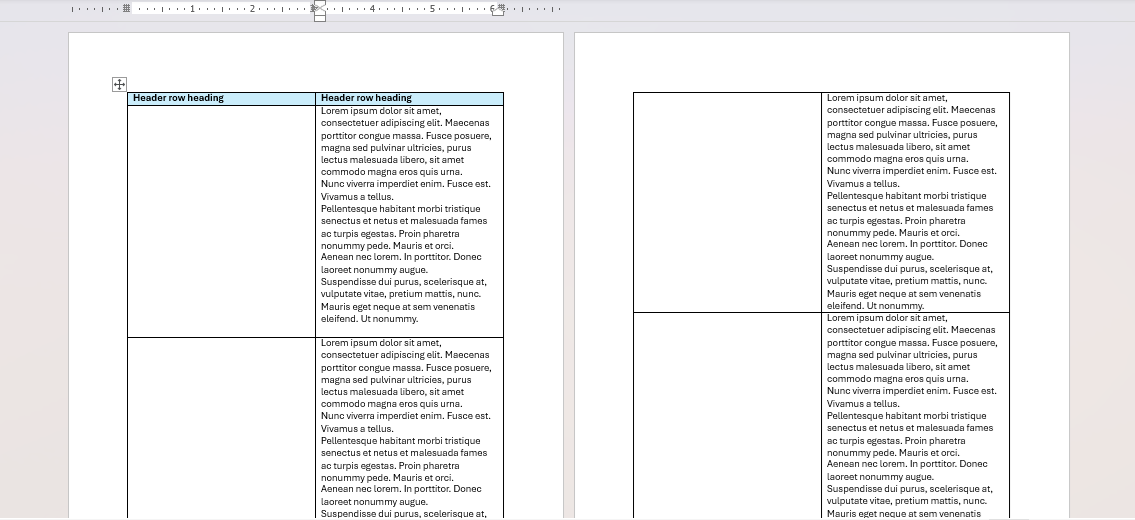Click the table move handle icon
This screenshot has height=520, width=1135.
(x=120, y=85)
